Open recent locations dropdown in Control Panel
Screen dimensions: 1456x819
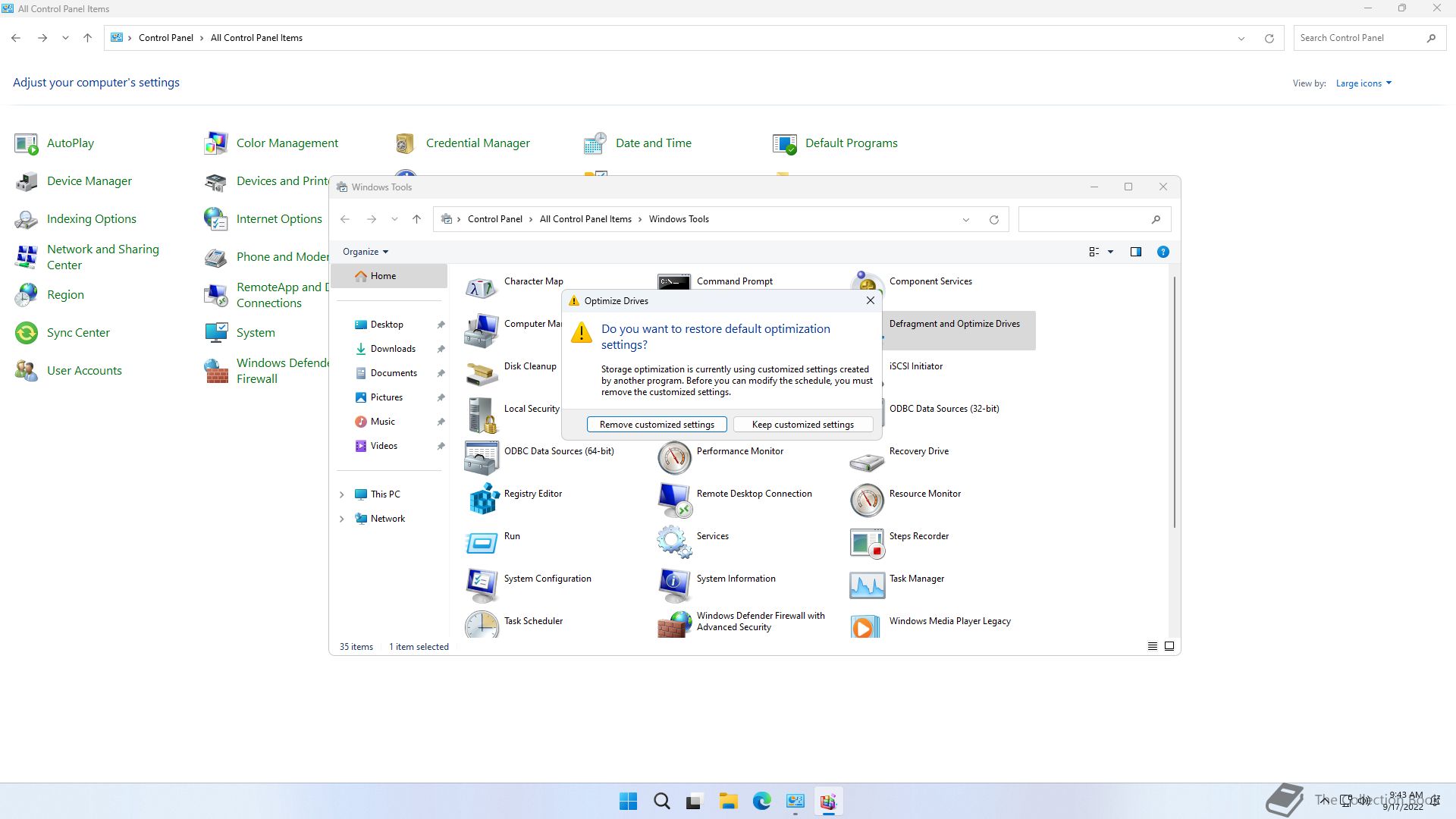[x=65, y=38]
